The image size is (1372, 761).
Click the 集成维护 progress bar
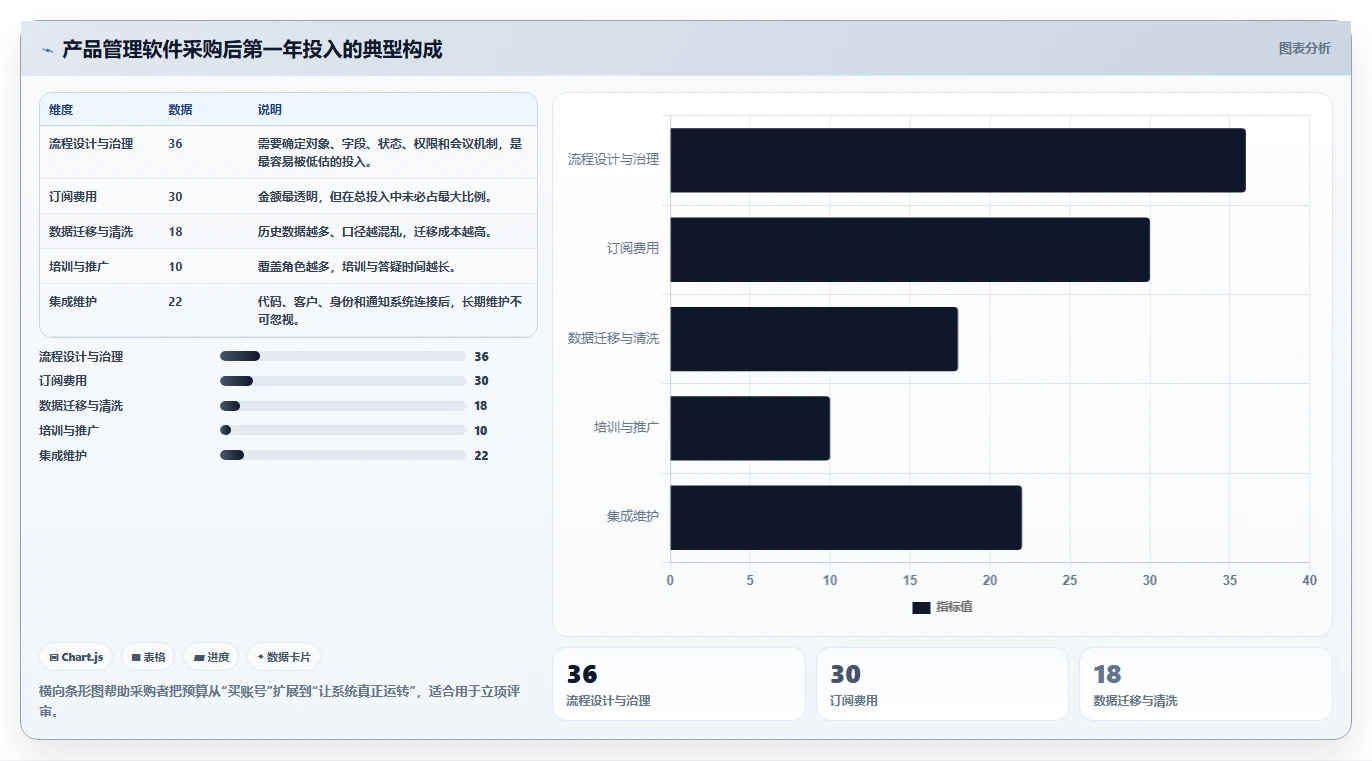tap(343, 455)
